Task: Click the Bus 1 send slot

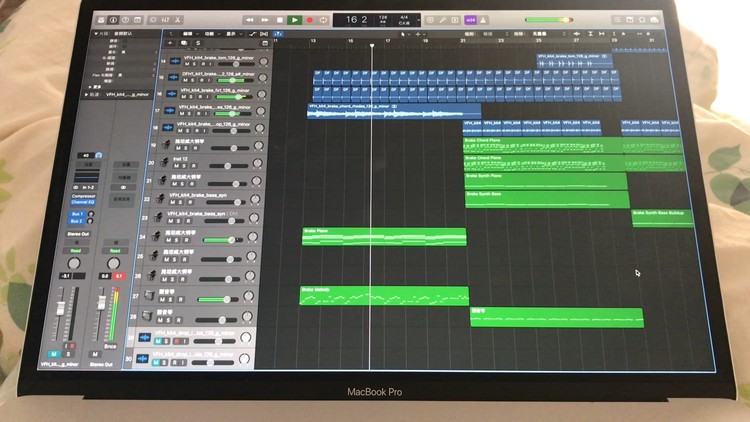Action: point(76,214)
